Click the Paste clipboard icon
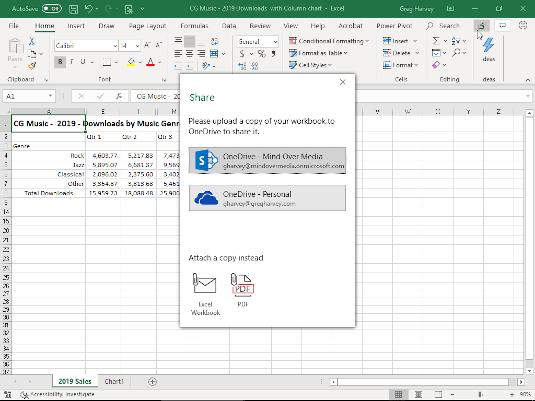 click(15, 46)
